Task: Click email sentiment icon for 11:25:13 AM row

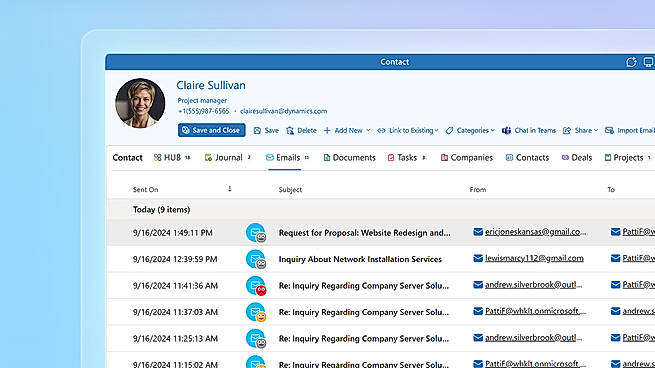Action: (256, 339)
